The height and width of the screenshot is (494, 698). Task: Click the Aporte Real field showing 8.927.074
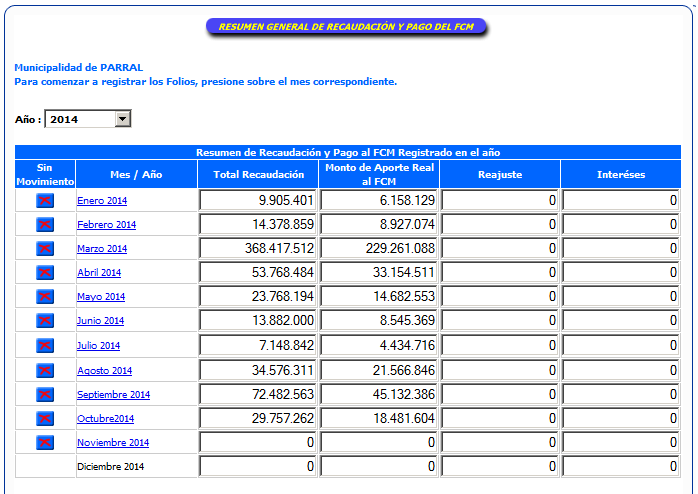click(x=379, y=225)
